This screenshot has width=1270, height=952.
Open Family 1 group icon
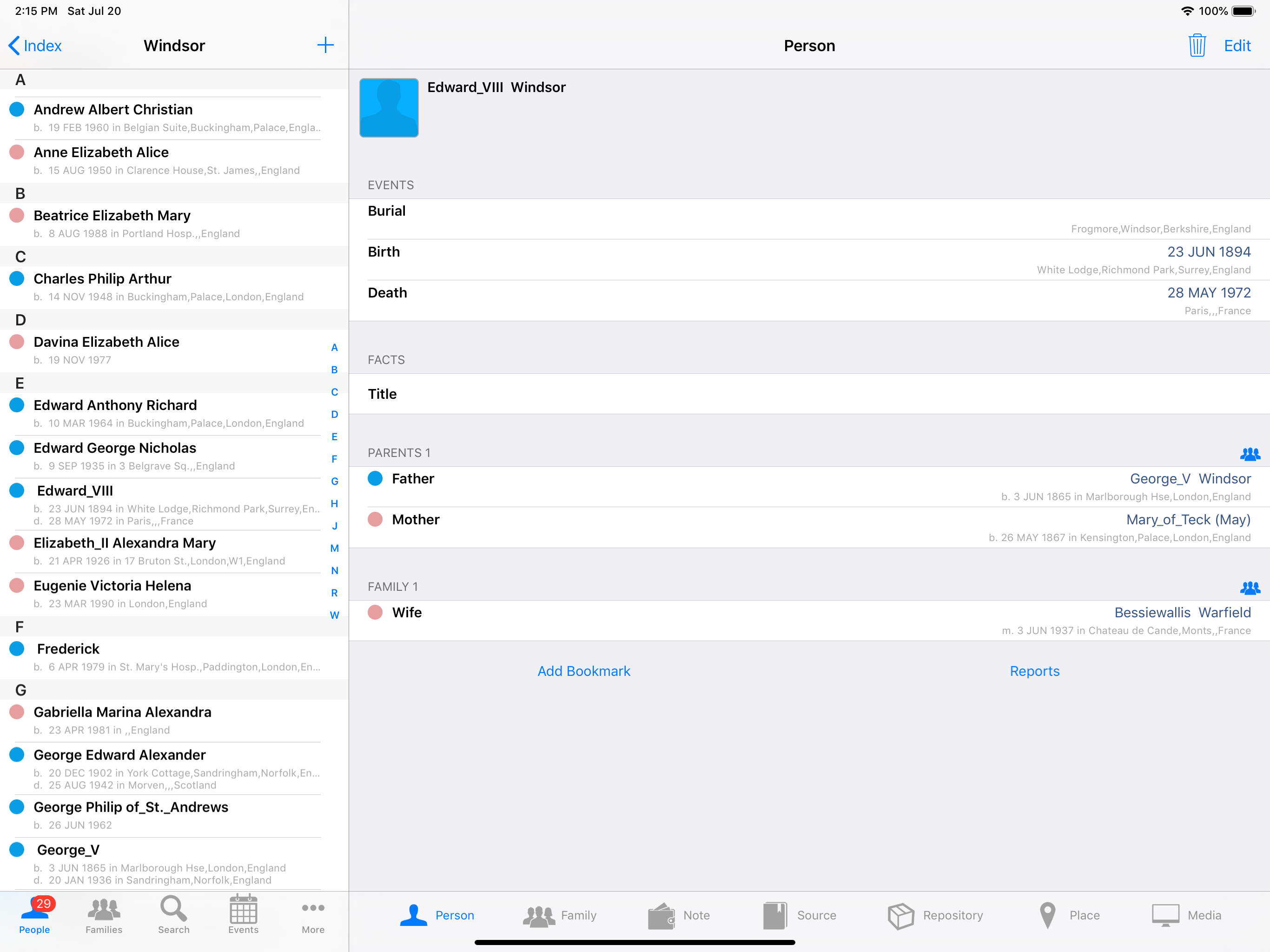click(x=1250, y=588)
